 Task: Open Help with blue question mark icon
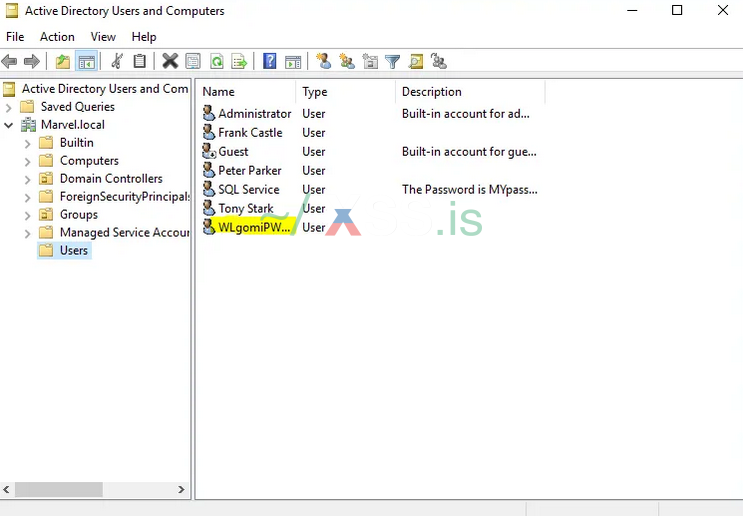click(x=270, y=61)
